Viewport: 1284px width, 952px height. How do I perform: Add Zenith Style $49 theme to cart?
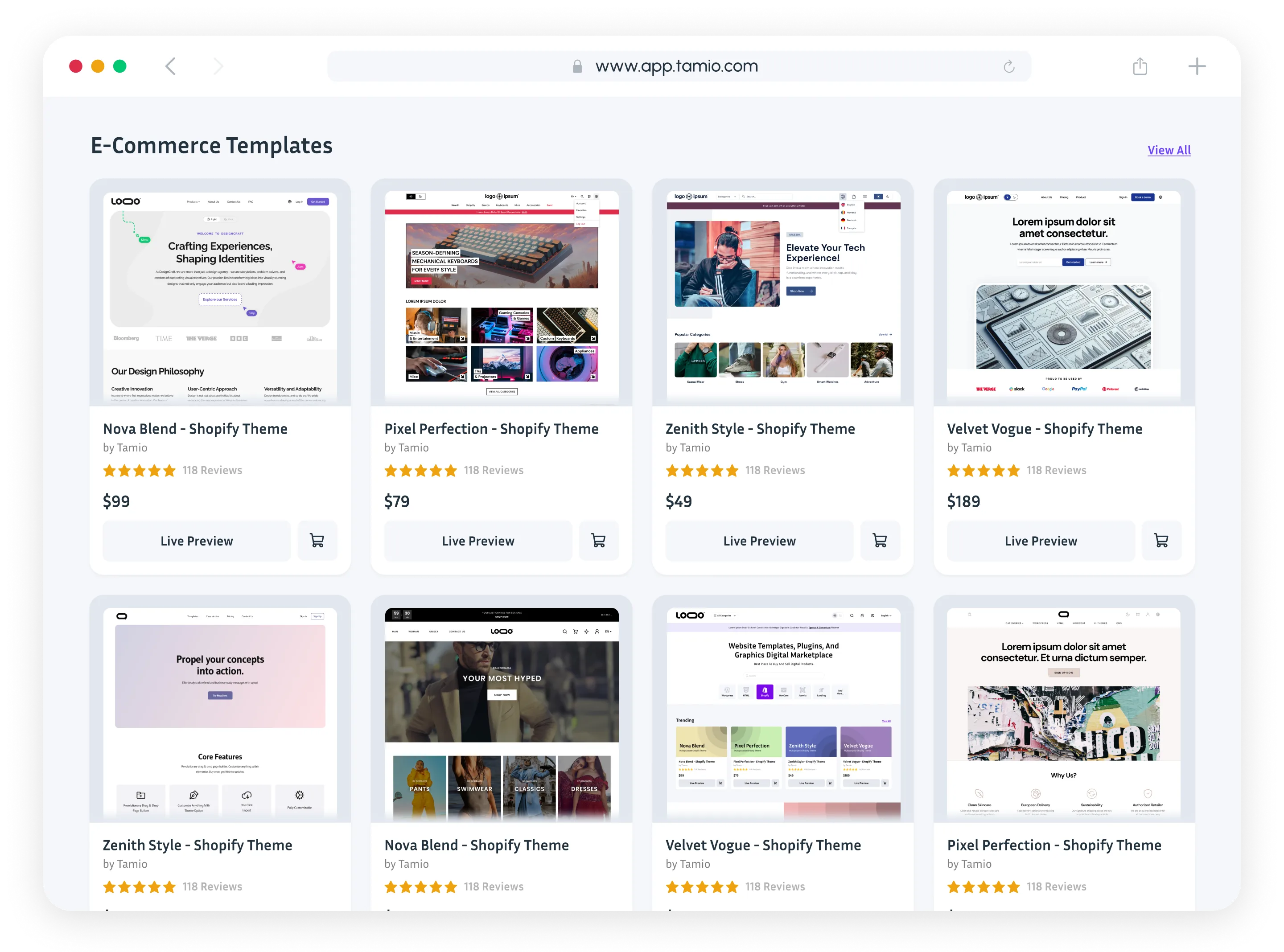click(x=880, y=541)
